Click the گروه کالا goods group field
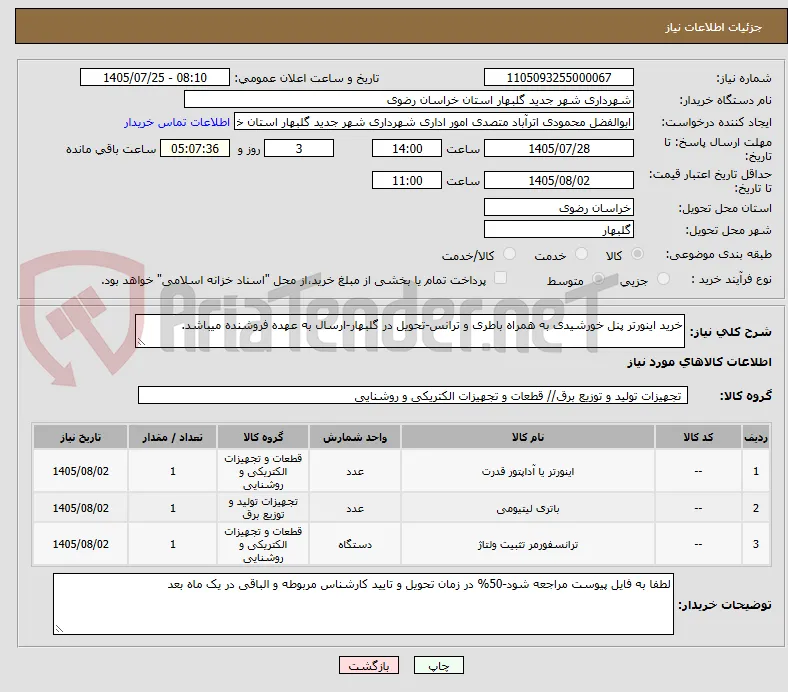This screenshot has width=788, height=692. point(413,396)
